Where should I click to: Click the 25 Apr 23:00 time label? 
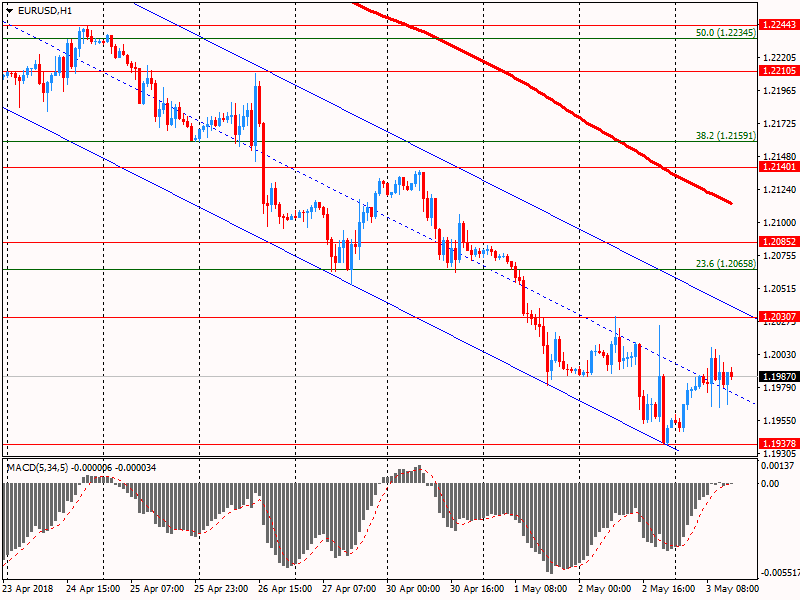221,589
